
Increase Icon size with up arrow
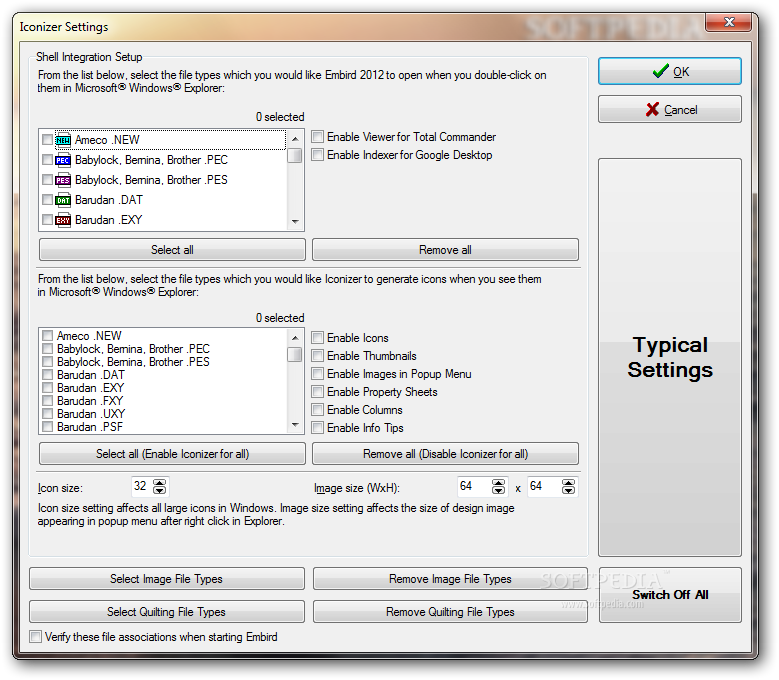click(159, 483)
